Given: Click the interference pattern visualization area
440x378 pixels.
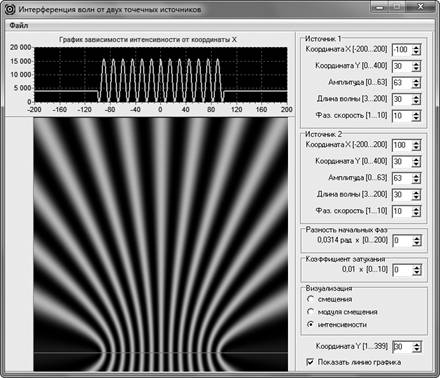Looking at the screenshot, I should coord(160,245).
